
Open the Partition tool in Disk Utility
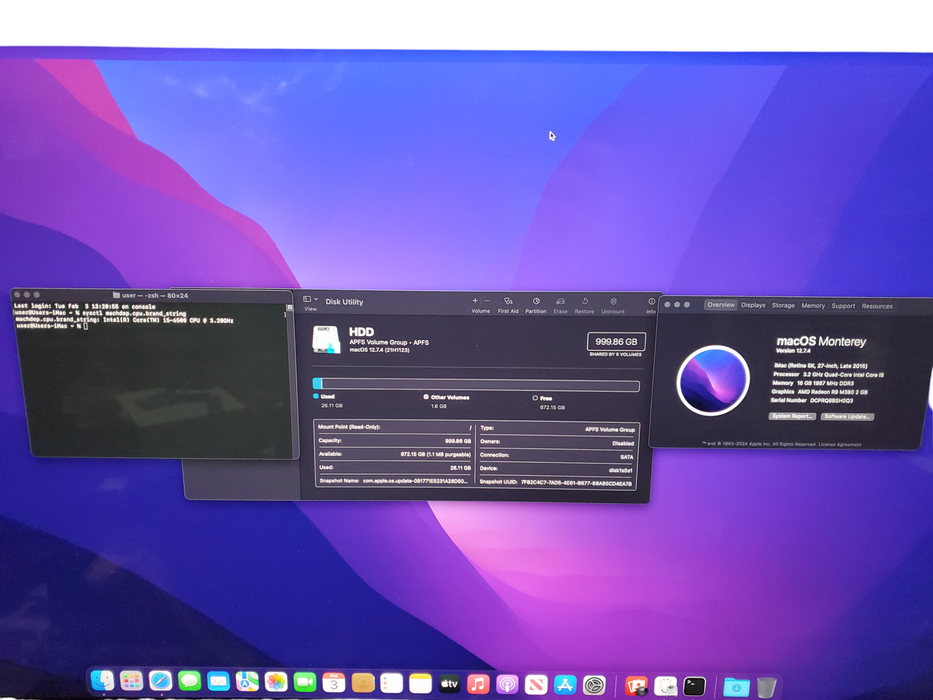coord(536,301)
